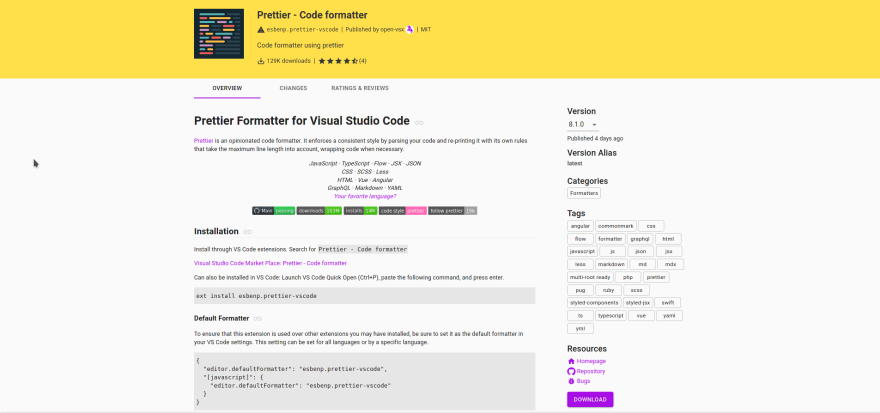This screenshot has height=413, width=880.
Task: Select the html tag
Action: click(x=668, y=239)
